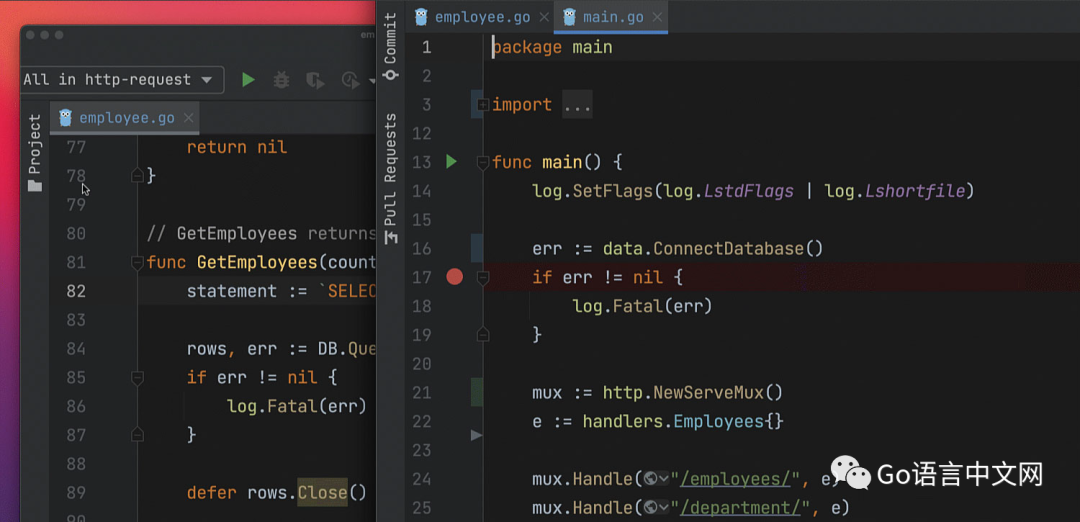Click the green run gutter icon beside func main
The image size is (1080, 522).
coord(451,161)
